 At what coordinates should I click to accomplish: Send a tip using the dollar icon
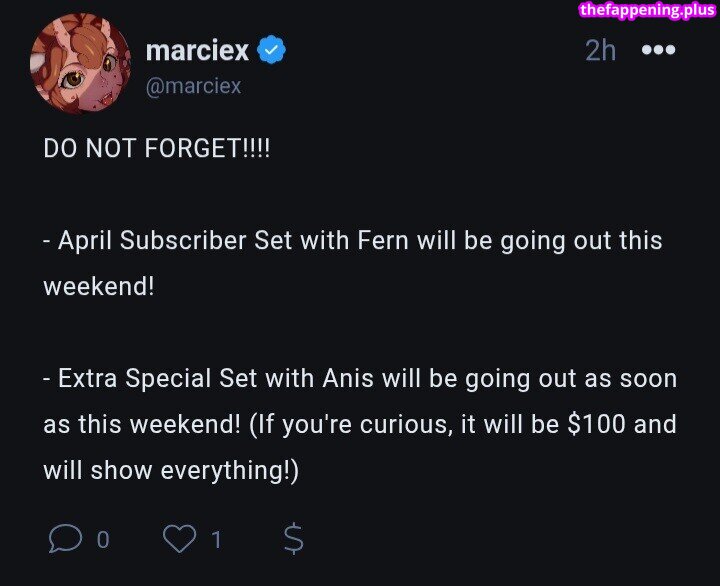coord(293,539)
